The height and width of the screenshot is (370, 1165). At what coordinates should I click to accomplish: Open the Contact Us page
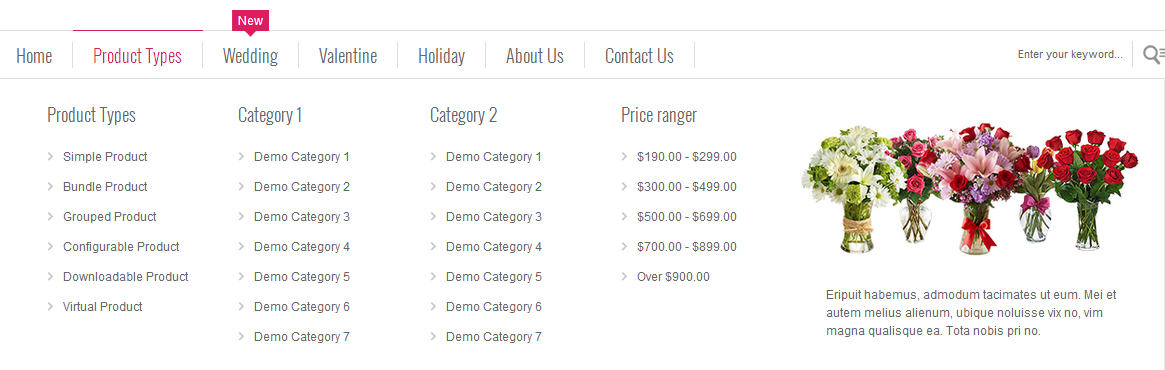pos(640,56)
